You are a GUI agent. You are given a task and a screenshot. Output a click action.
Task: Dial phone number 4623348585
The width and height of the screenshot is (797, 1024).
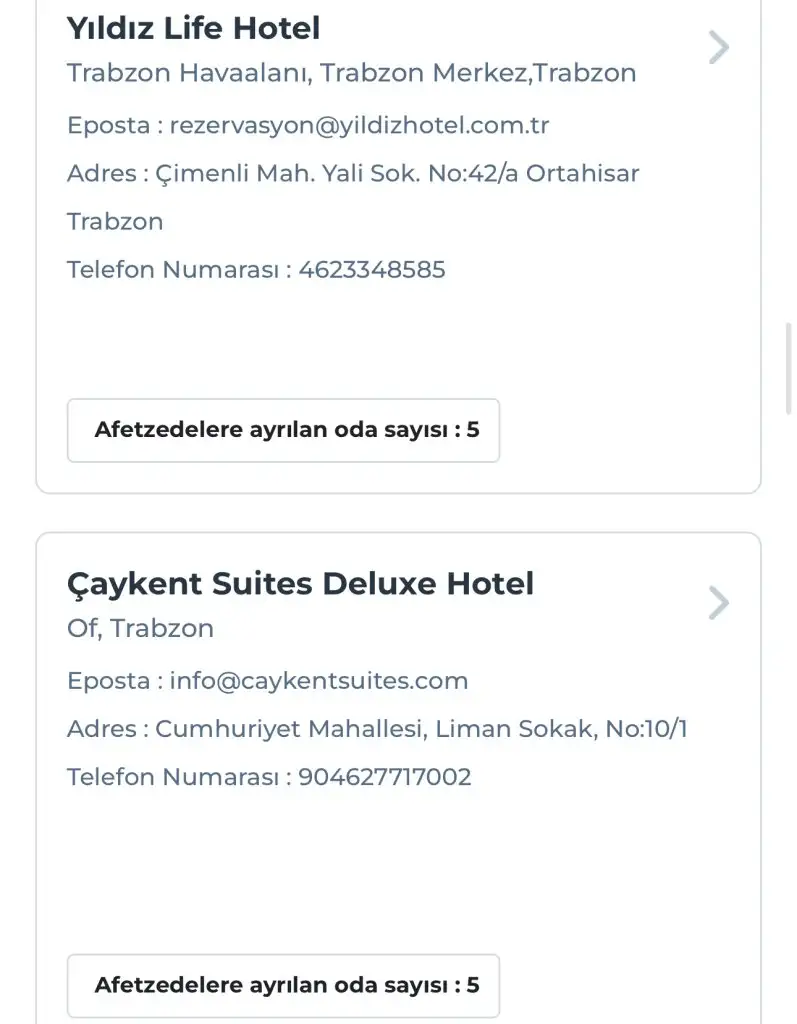pyautogui.click(x=372, y=269)
